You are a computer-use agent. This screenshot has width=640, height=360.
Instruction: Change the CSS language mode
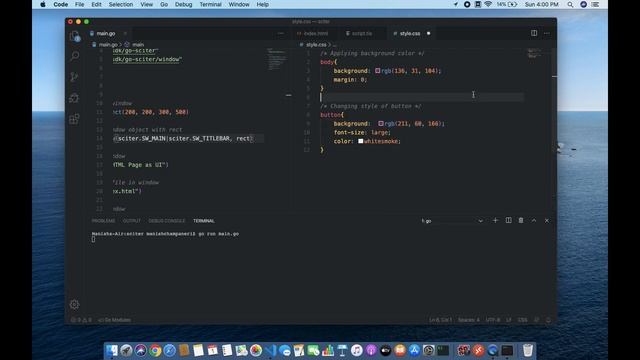pos(522,320)
